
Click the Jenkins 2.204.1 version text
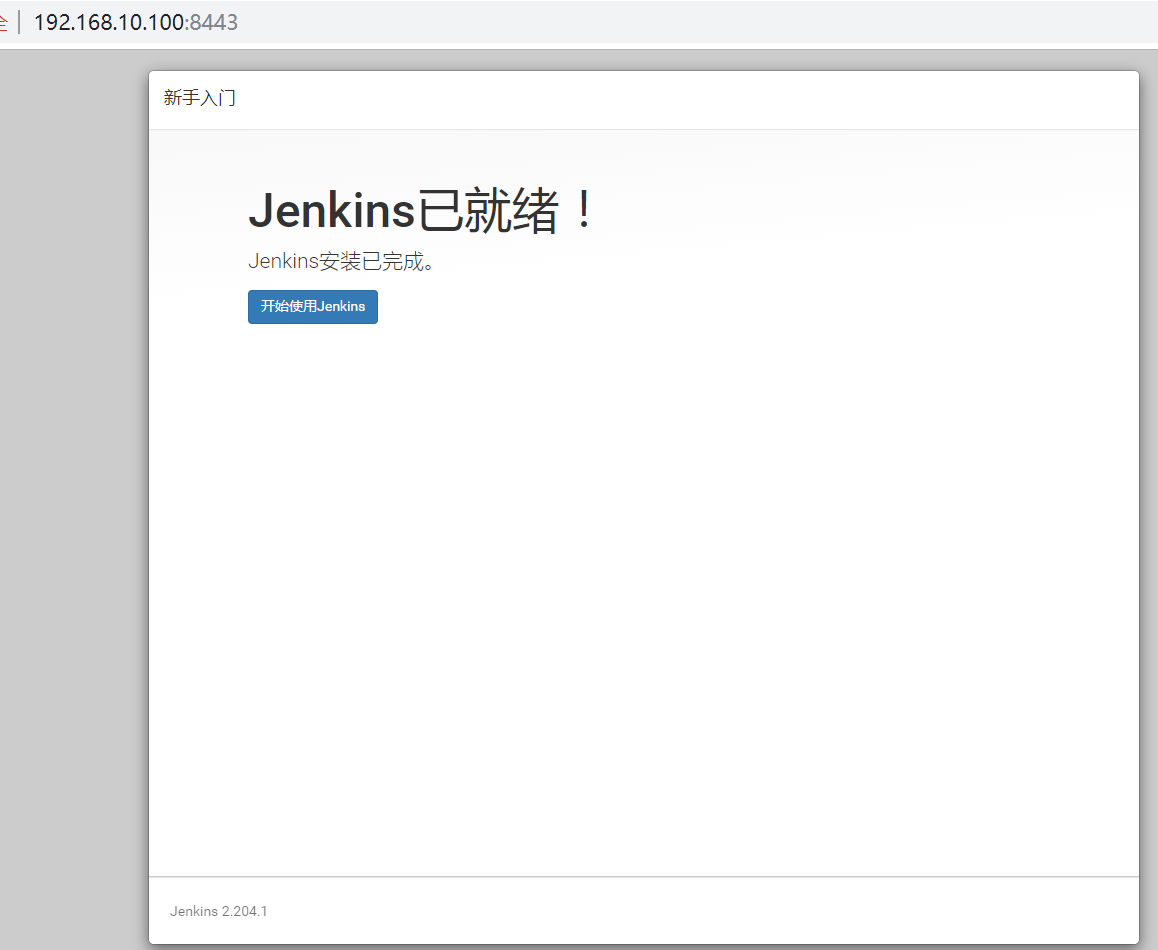tap(219, 911)
